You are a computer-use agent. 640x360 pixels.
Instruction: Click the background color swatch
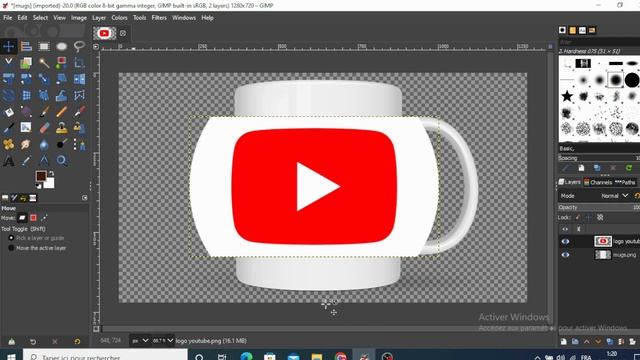50,184
